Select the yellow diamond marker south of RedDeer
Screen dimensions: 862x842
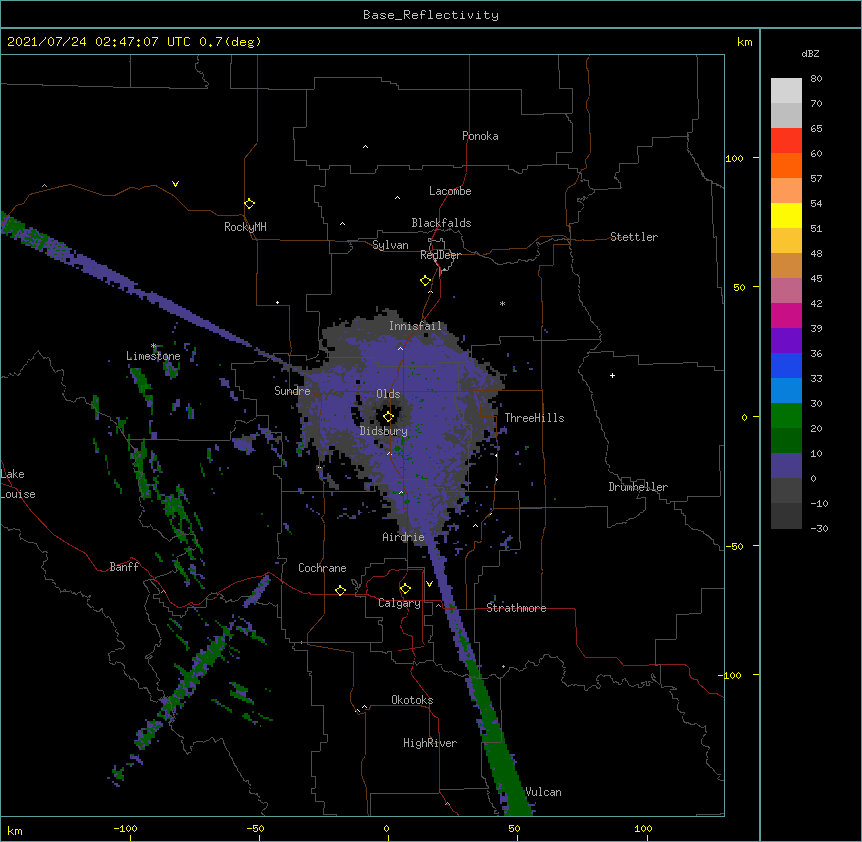425,281
